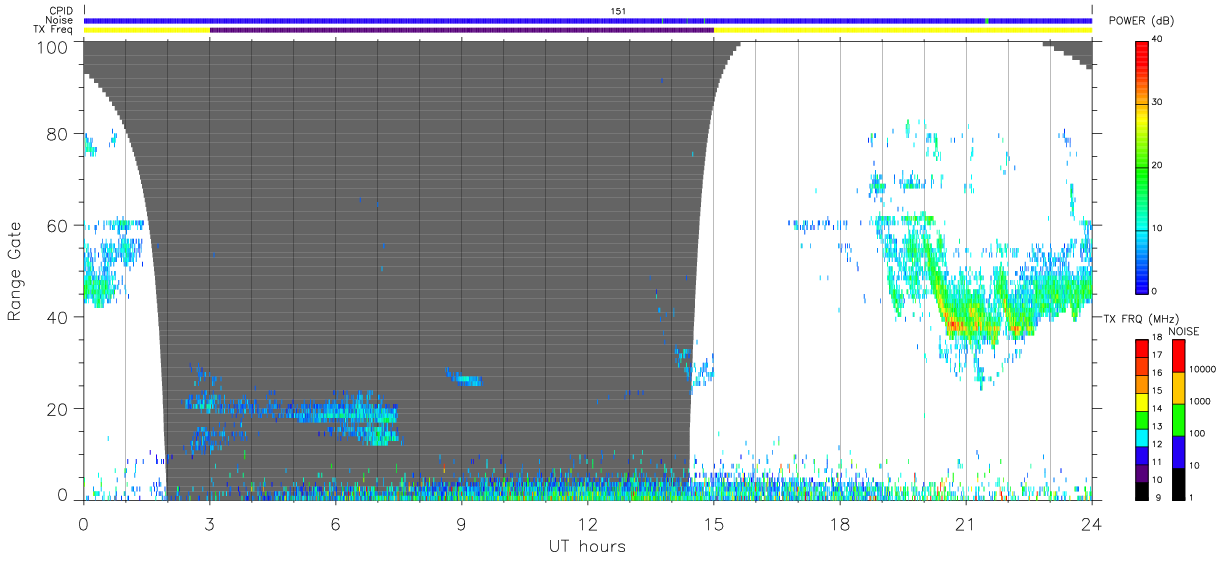Click power colorbar label '40'
Image resolution: width=1228 pixels, height=567 pixels.
[1159, 40]
